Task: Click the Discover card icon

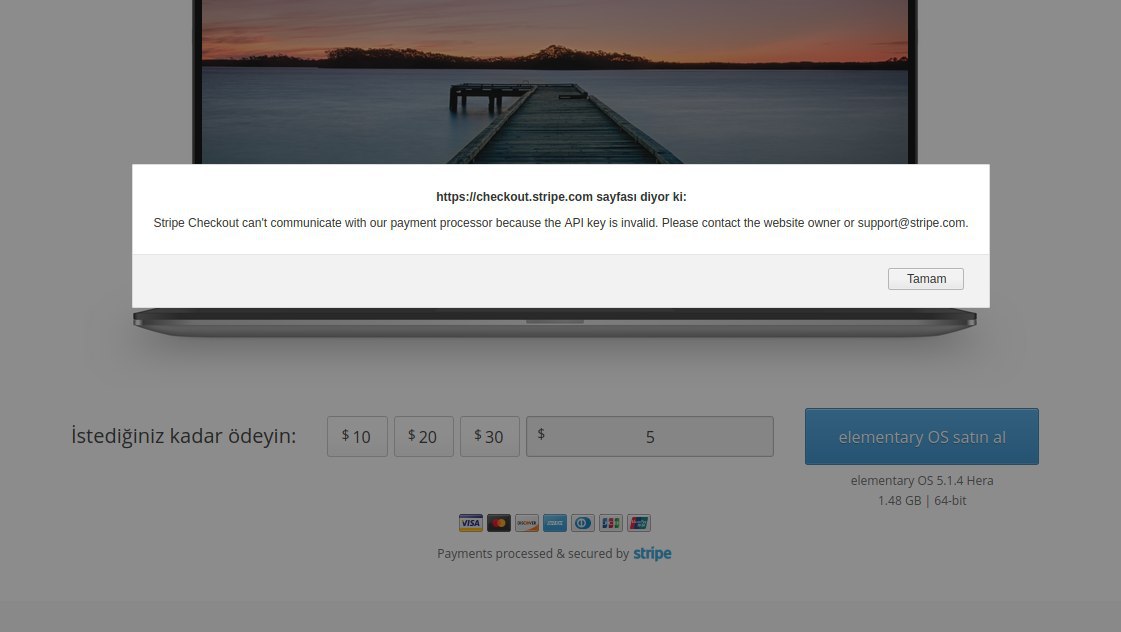Action: point(526,523)
